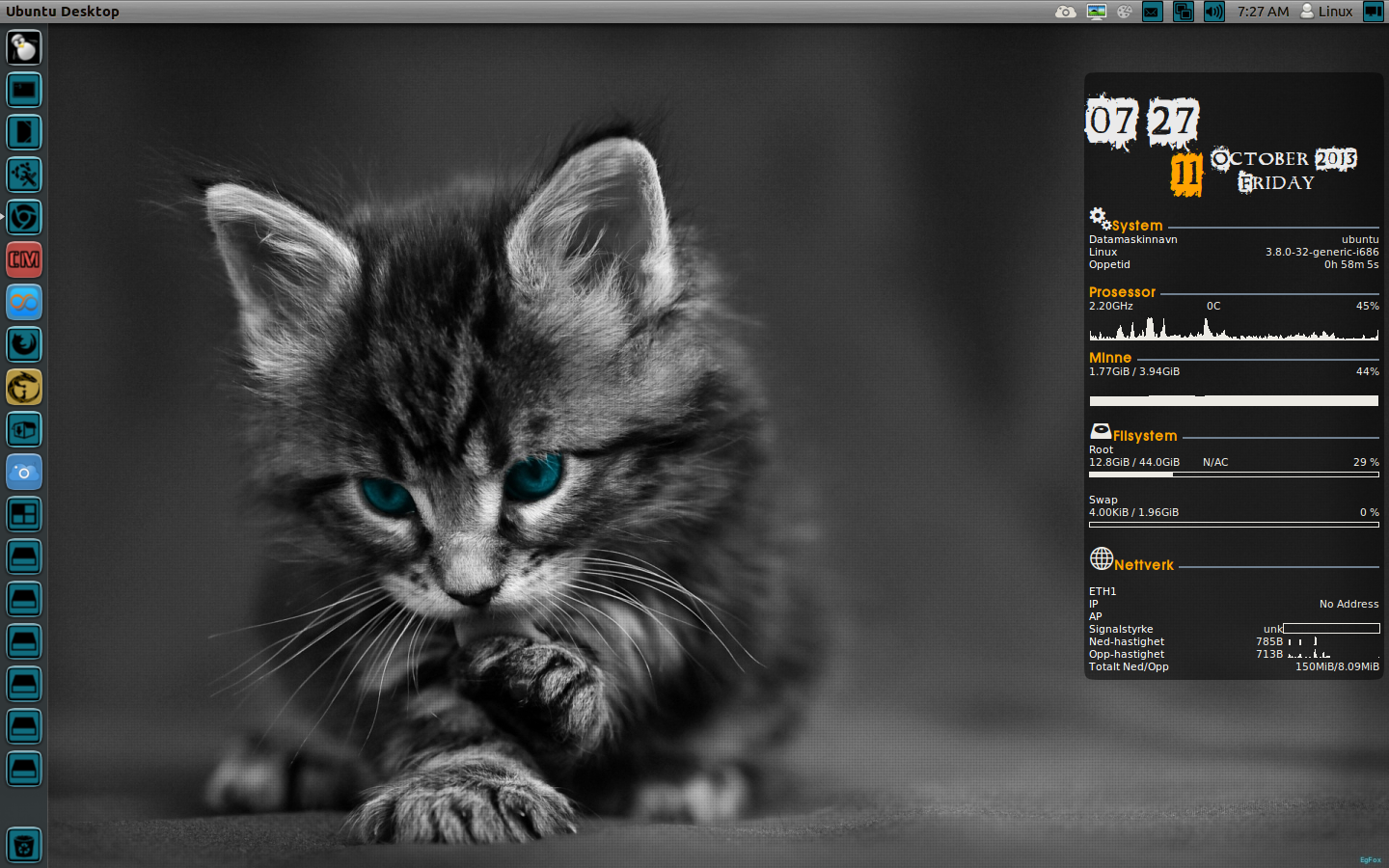Viewport: 1389px width, 868px height.
Task: Launch Firefox from the dock
Action: click(24, 344)
